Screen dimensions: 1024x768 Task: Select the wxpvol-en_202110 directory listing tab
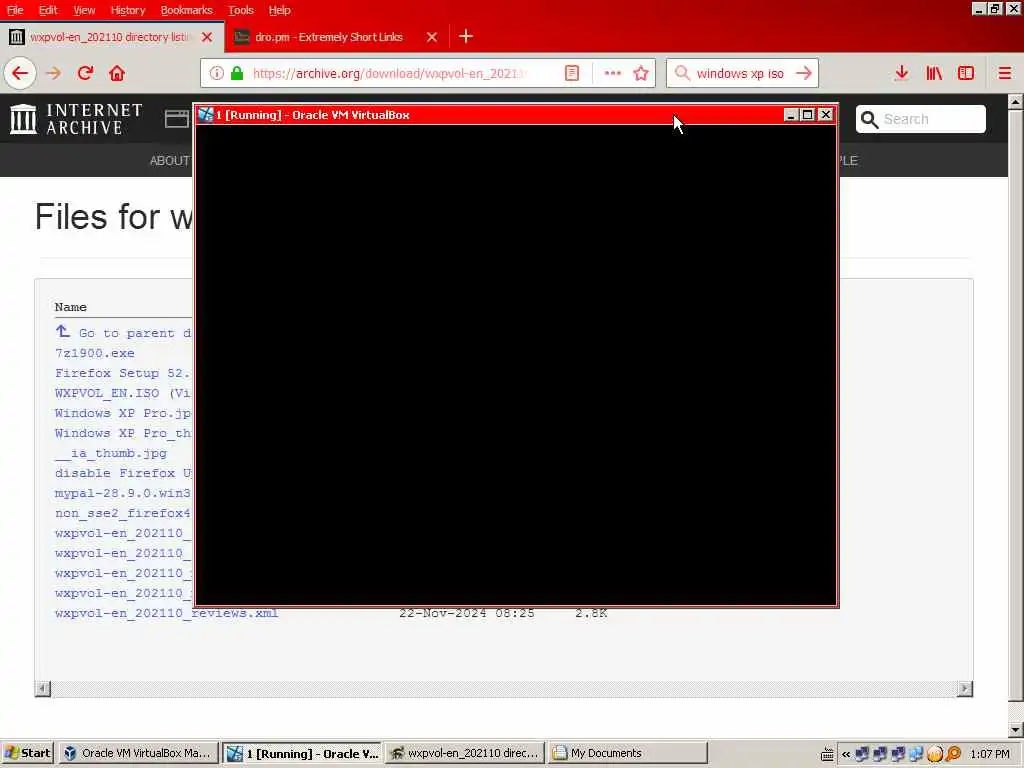coord(110,37)
